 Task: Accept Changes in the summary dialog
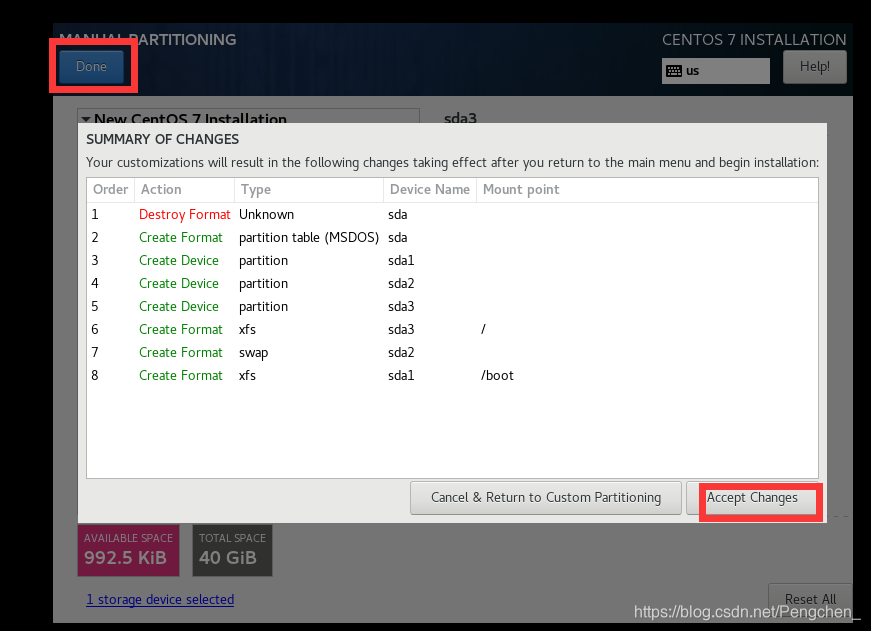click(x=752, y=498)
